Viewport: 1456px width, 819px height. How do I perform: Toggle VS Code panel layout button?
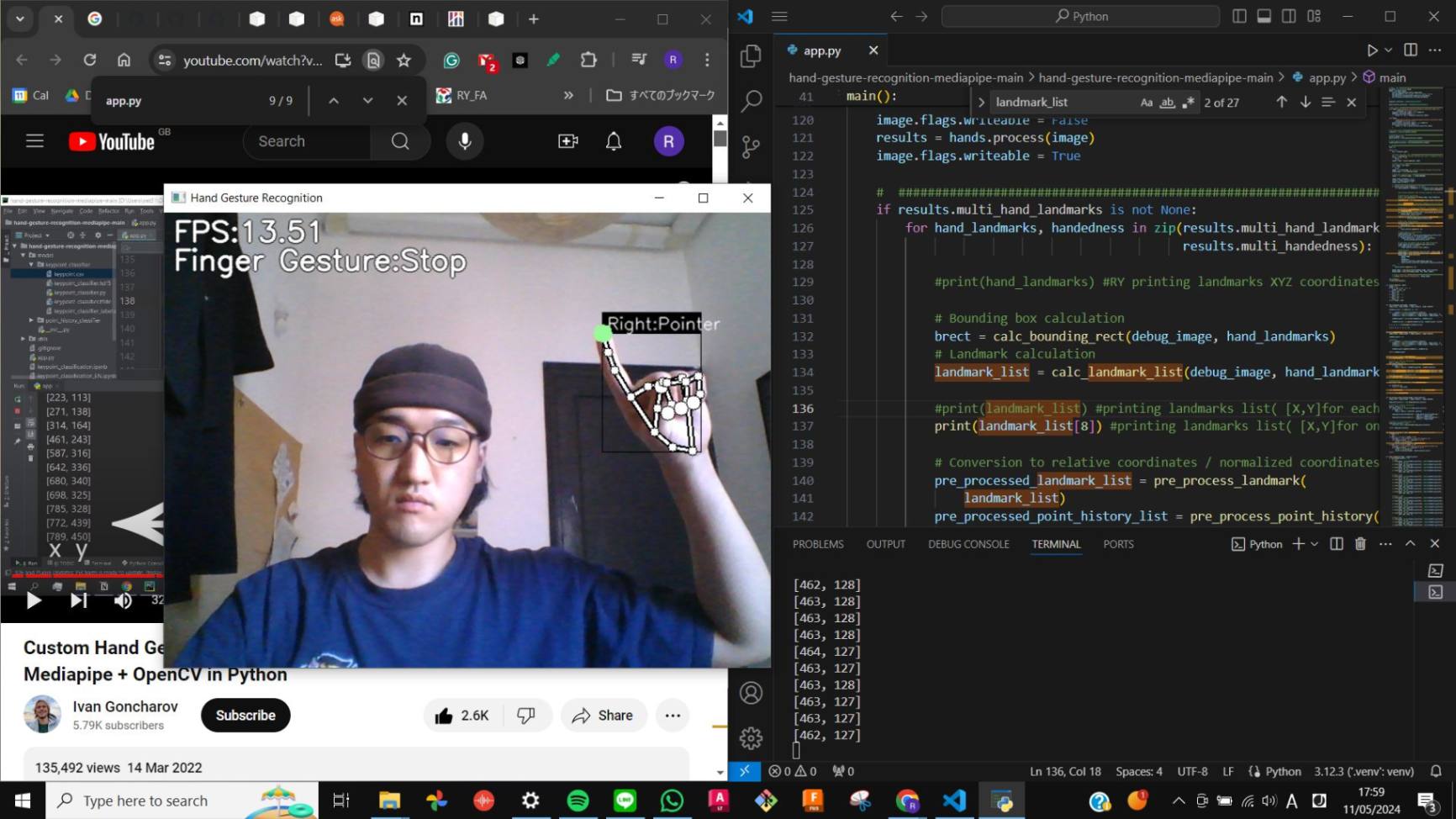point(1263,16)
